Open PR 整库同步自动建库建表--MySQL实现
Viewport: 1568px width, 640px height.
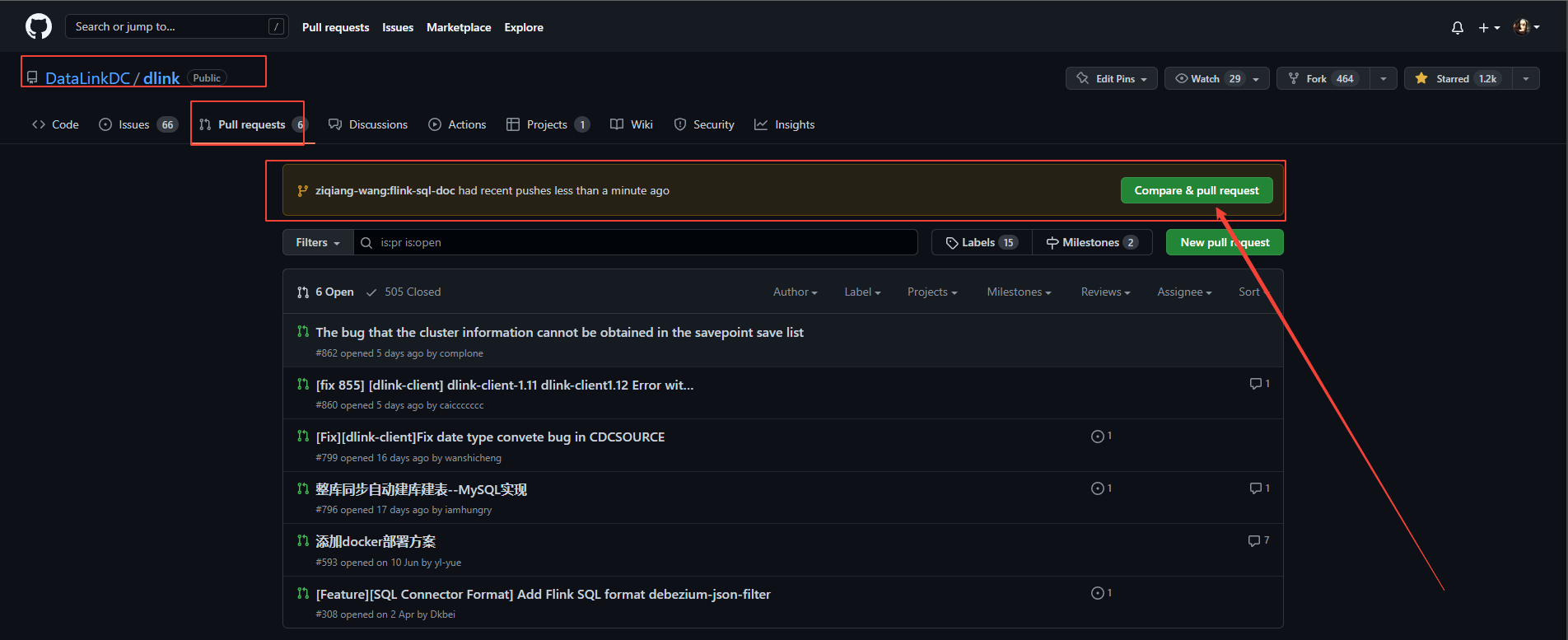click(421, 489)
